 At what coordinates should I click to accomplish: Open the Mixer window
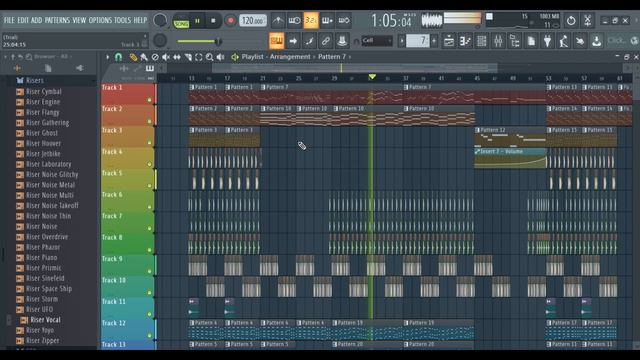coord(498,41)
